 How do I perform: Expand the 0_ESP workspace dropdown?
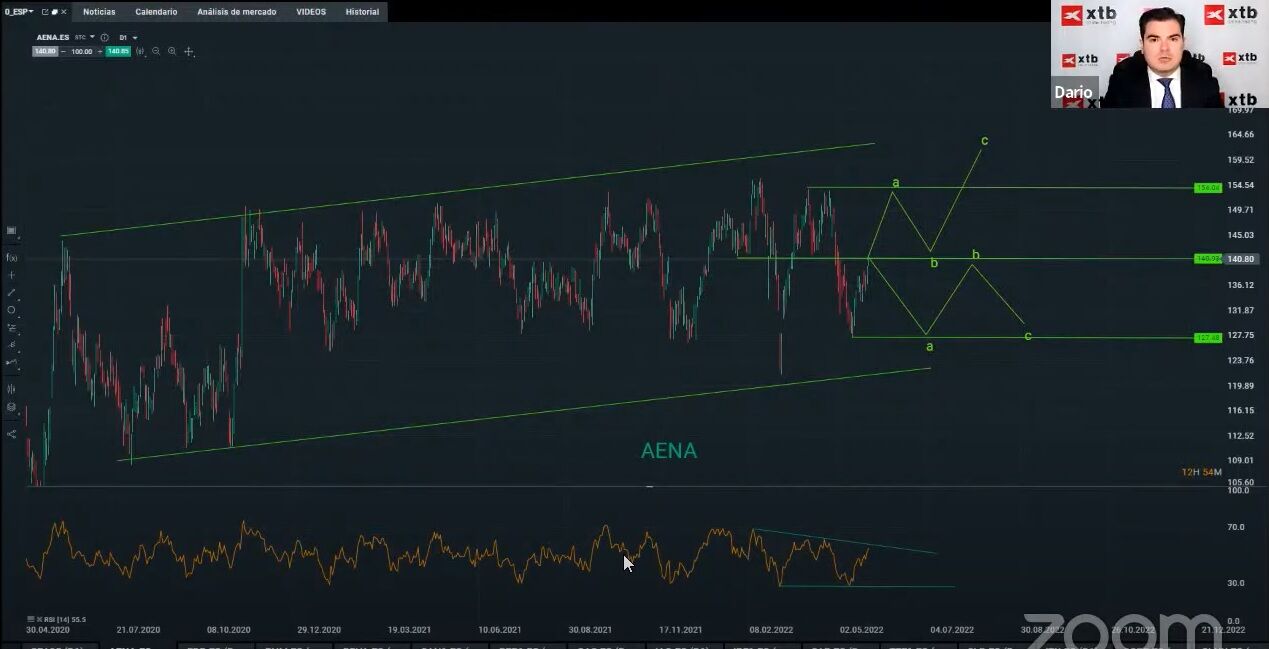[x=30, y=12]
